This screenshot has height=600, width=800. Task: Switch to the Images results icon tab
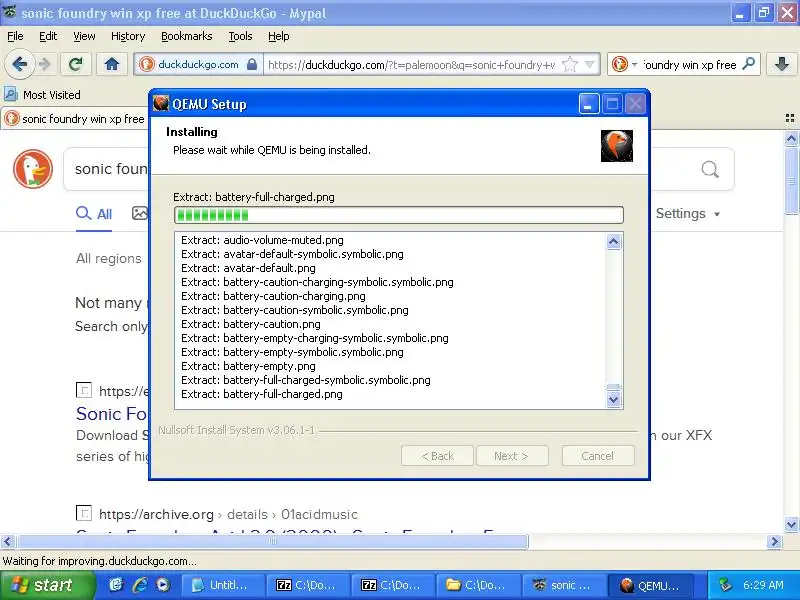click(x=139, y=213)
